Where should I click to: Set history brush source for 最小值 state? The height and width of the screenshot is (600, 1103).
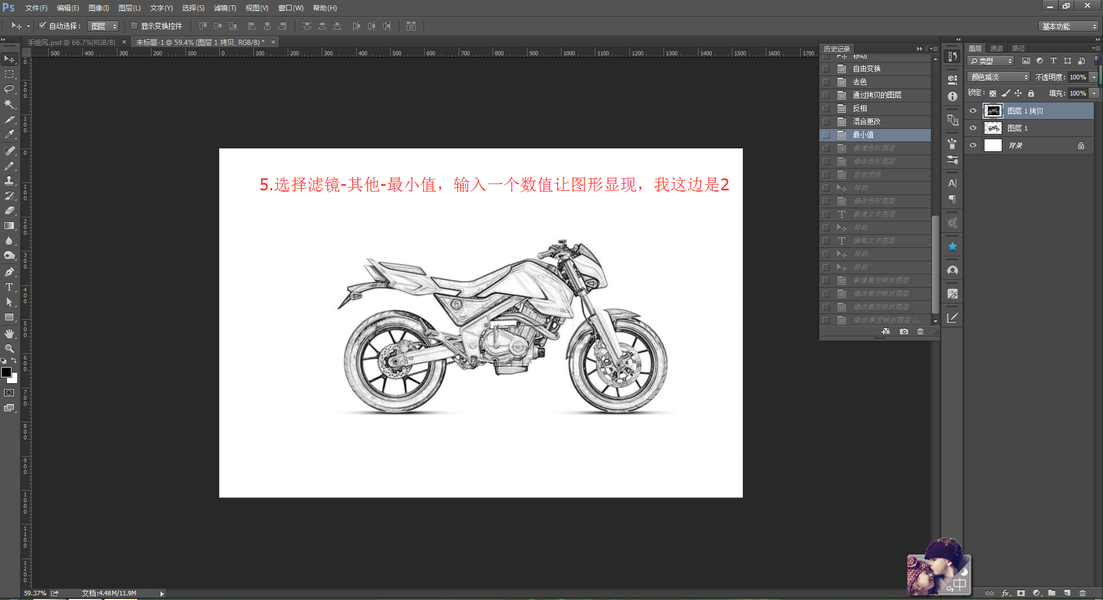coord(826,134)
